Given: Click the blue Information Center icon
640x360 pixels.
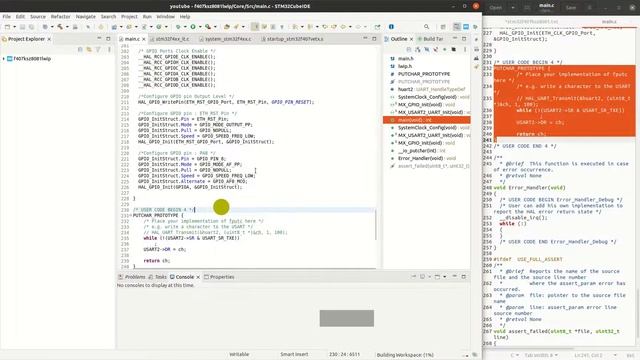Looking at the screenshot, I should pos(391,27).
